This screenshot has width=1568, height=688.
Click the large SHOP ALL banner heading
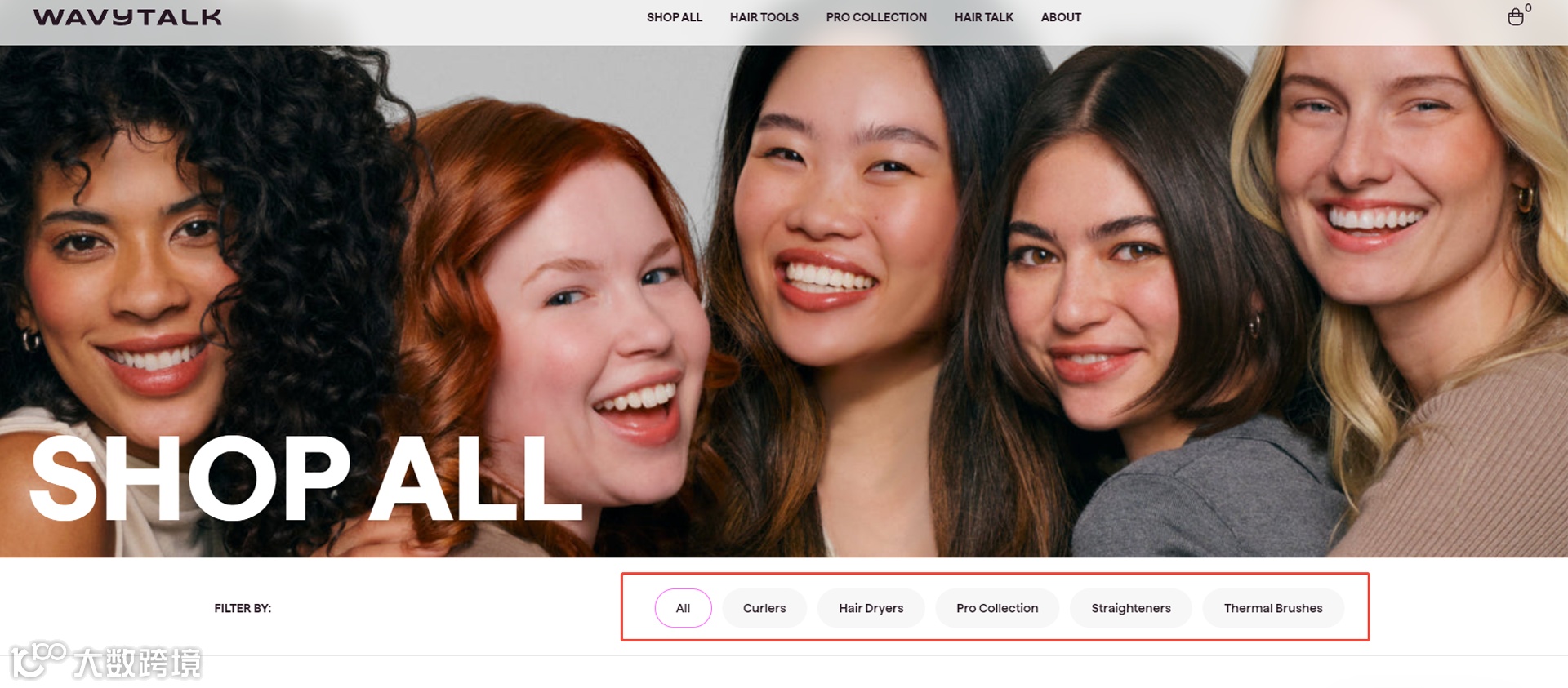tap(306, 478)
